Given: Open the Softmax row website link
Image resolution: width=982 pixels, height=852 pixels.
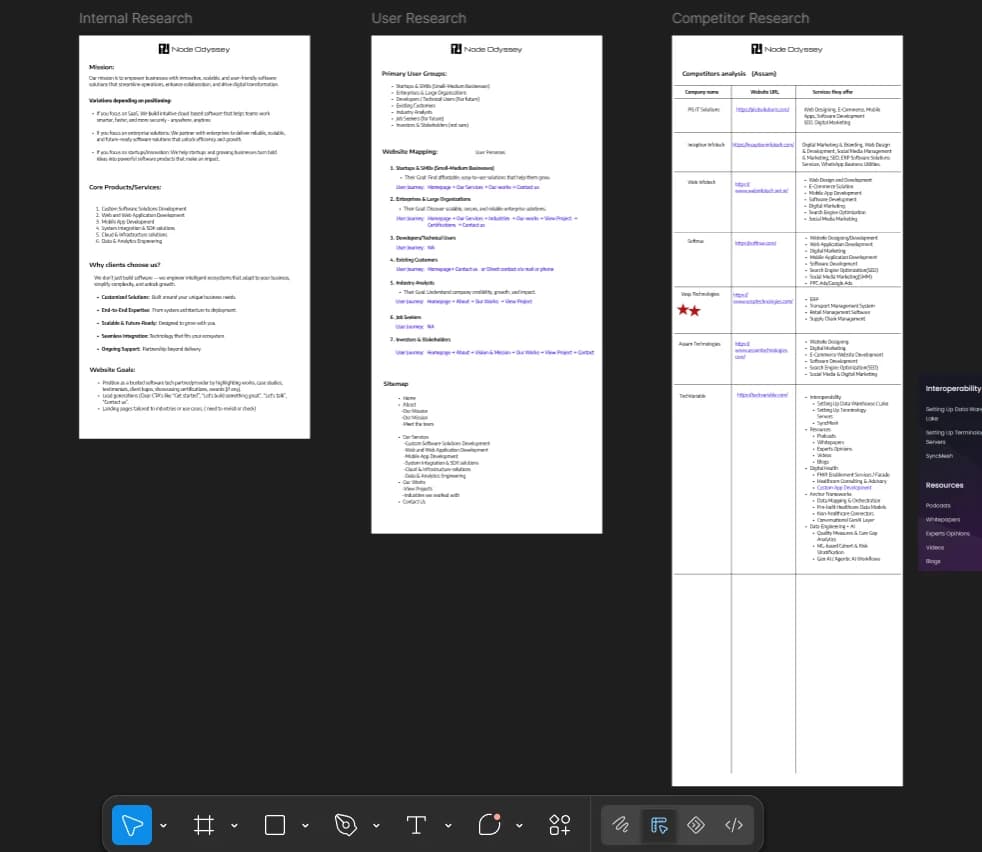Looking at the screenshot, I should [x=755, y=243].
